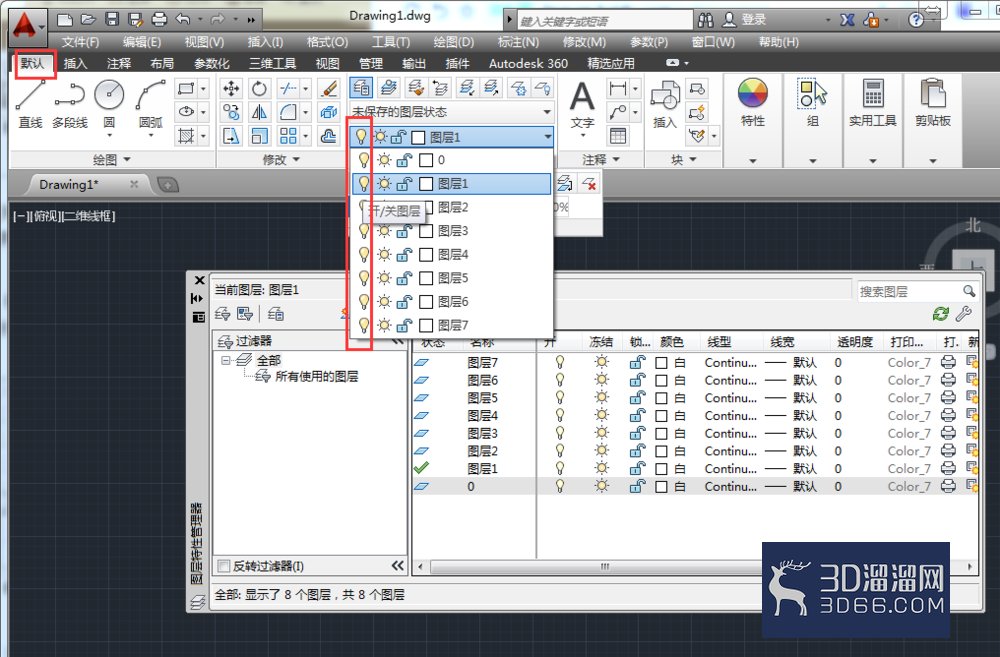Open the 格式(O) menu
This screenshot has width=1000, height=657.
coord(327,42)
